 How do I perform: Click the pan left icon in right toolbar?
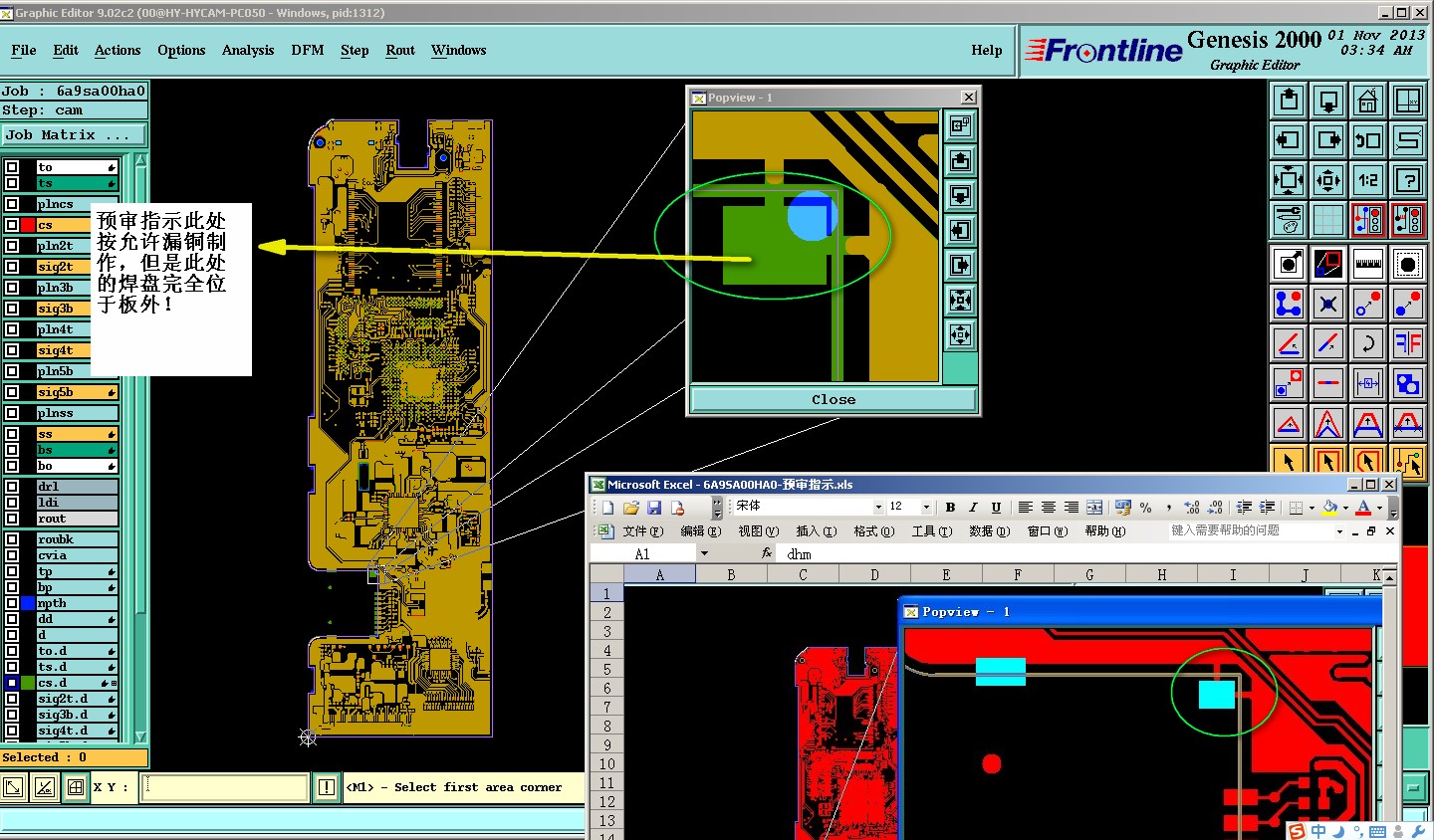[1289, 140]
